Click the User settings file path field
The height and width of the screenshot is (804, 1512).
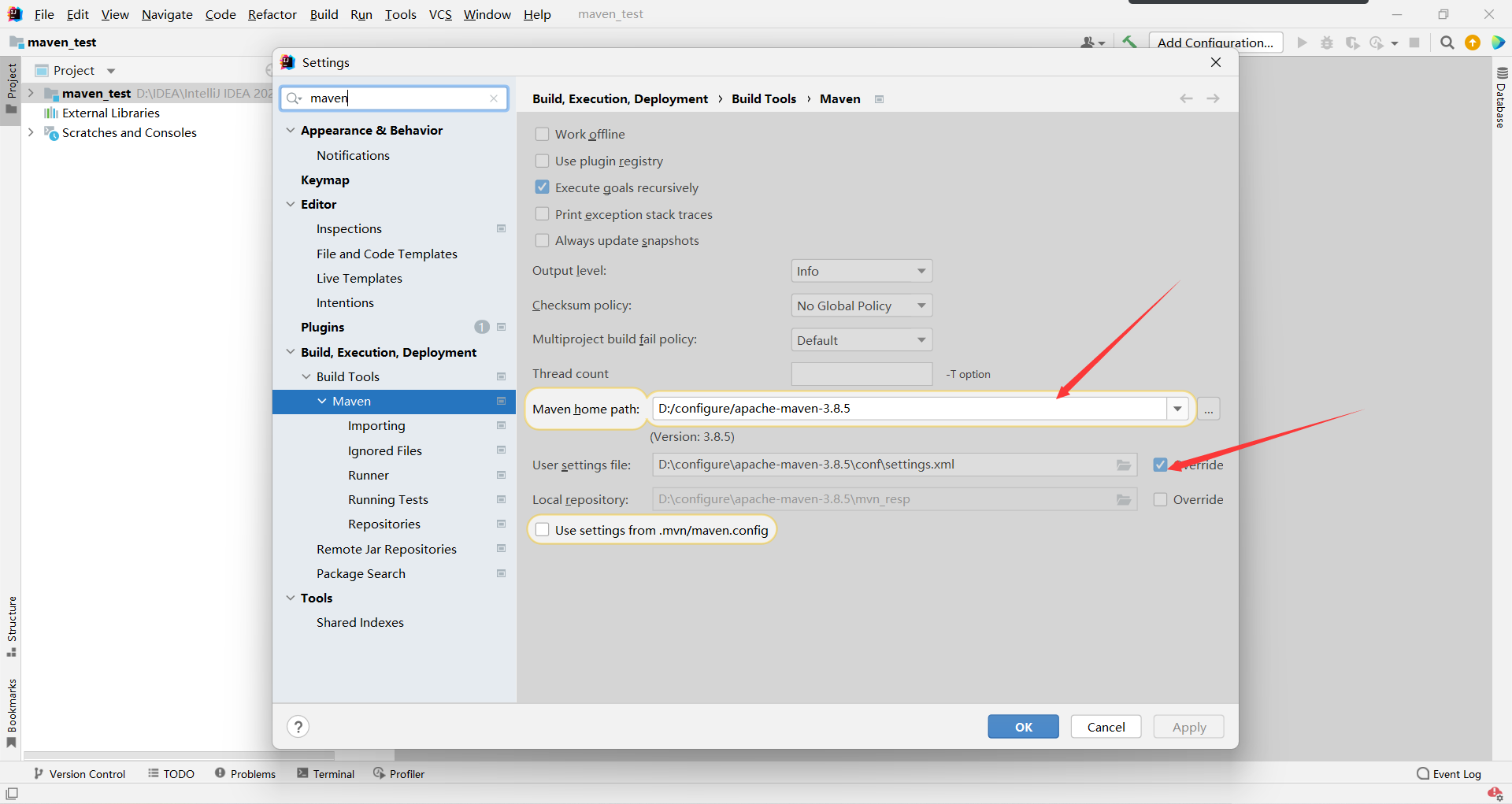(x=895, y=465)
